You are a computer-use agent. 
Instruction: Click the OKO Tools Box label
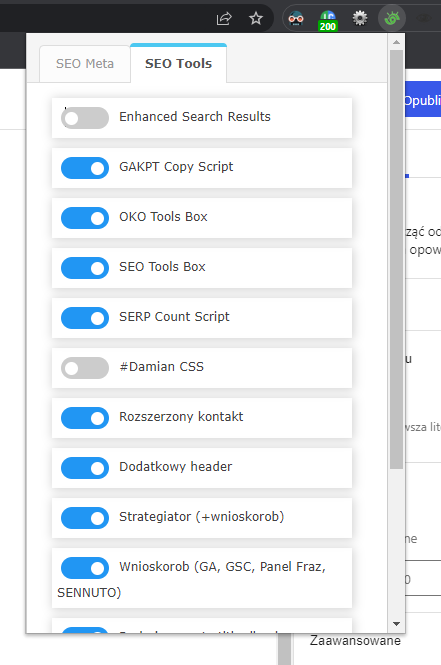(x=163, y=217)
